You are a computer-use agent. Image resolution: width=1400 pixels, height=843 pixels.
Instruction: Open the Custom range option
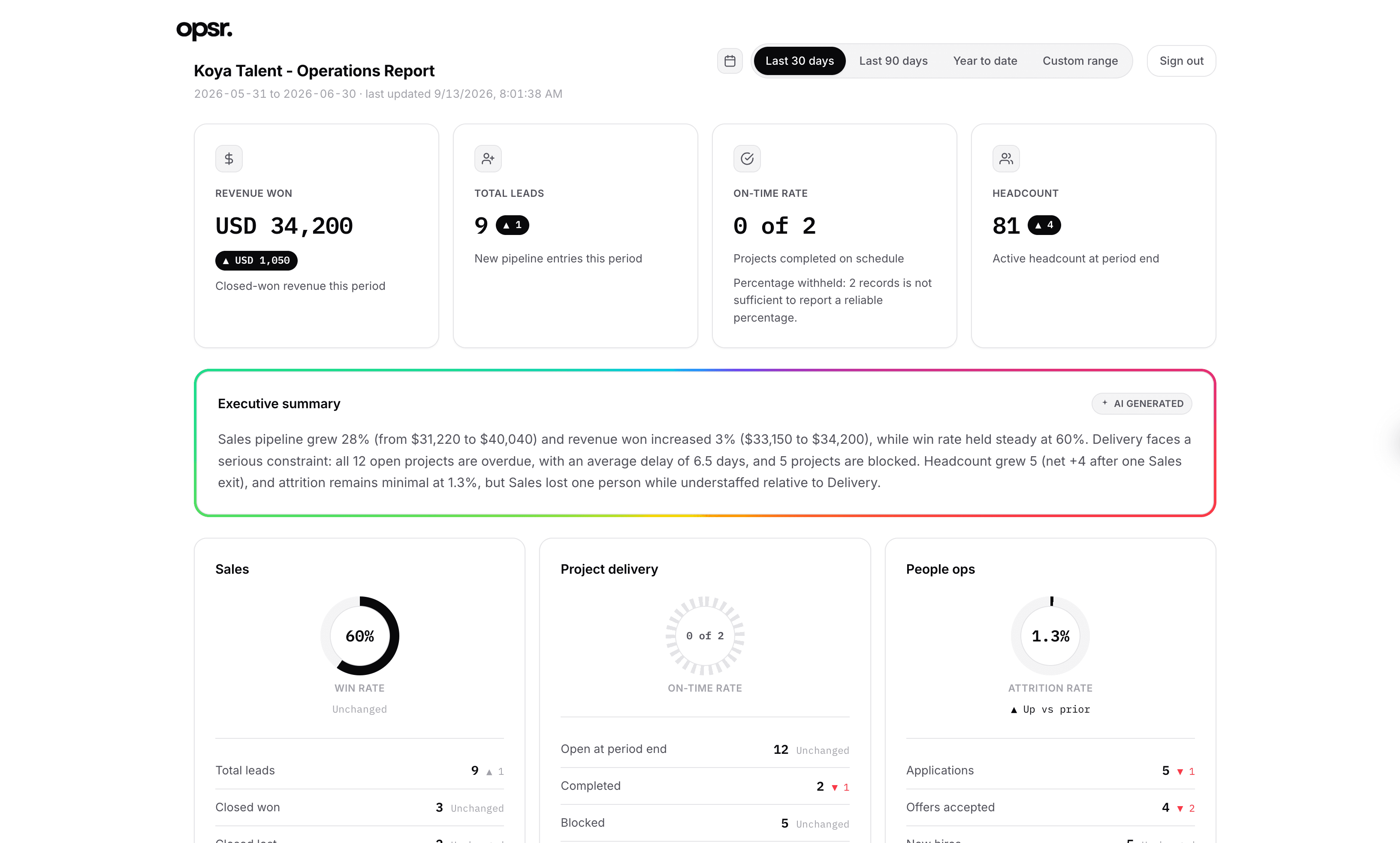1080,61
